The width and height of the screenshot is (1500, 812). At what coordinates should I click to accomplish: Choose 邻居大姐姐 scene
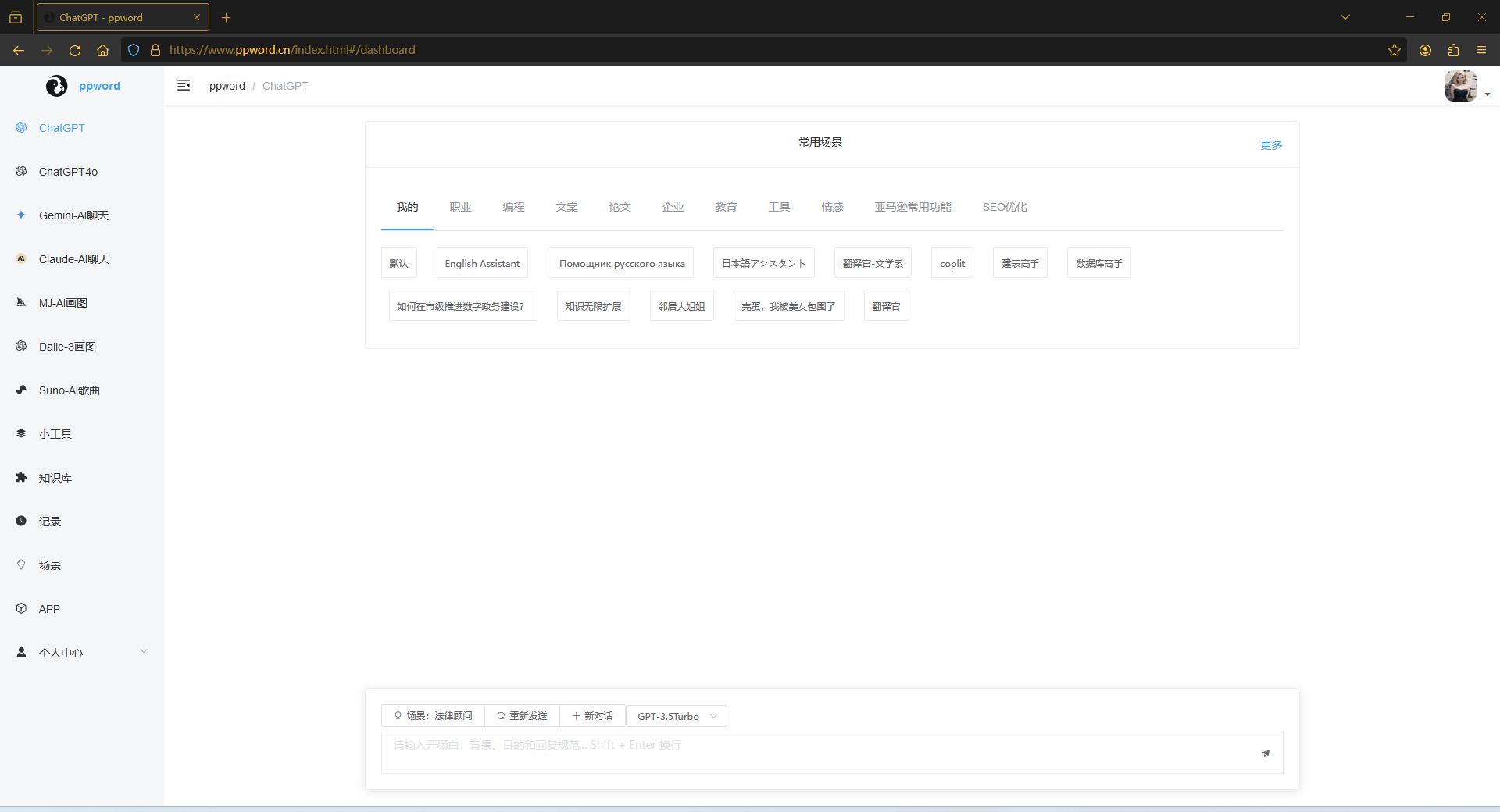(682, 306)
